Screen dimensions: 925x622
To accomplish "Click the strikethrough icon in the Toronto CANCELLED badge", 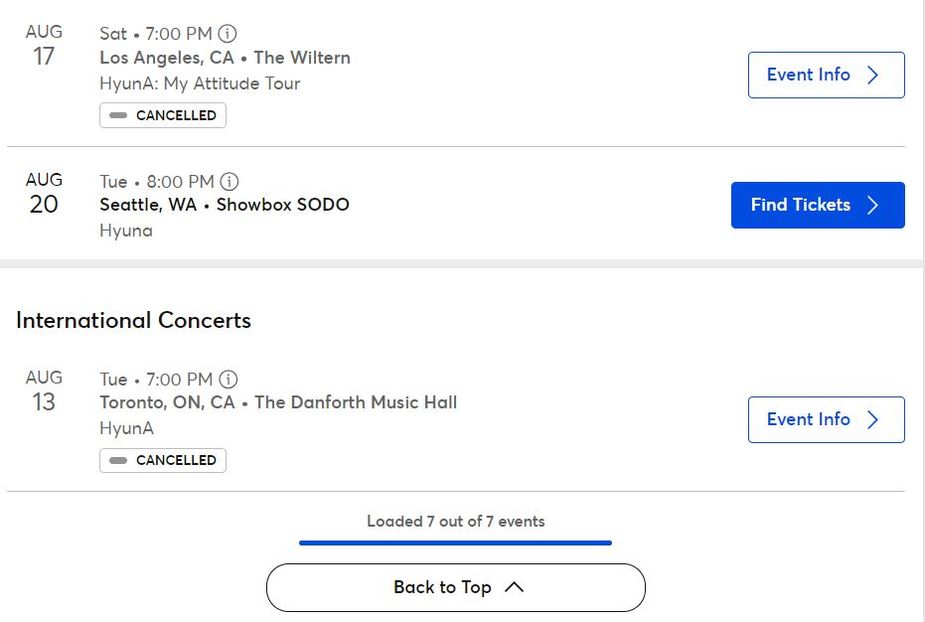I will [116, 460].
